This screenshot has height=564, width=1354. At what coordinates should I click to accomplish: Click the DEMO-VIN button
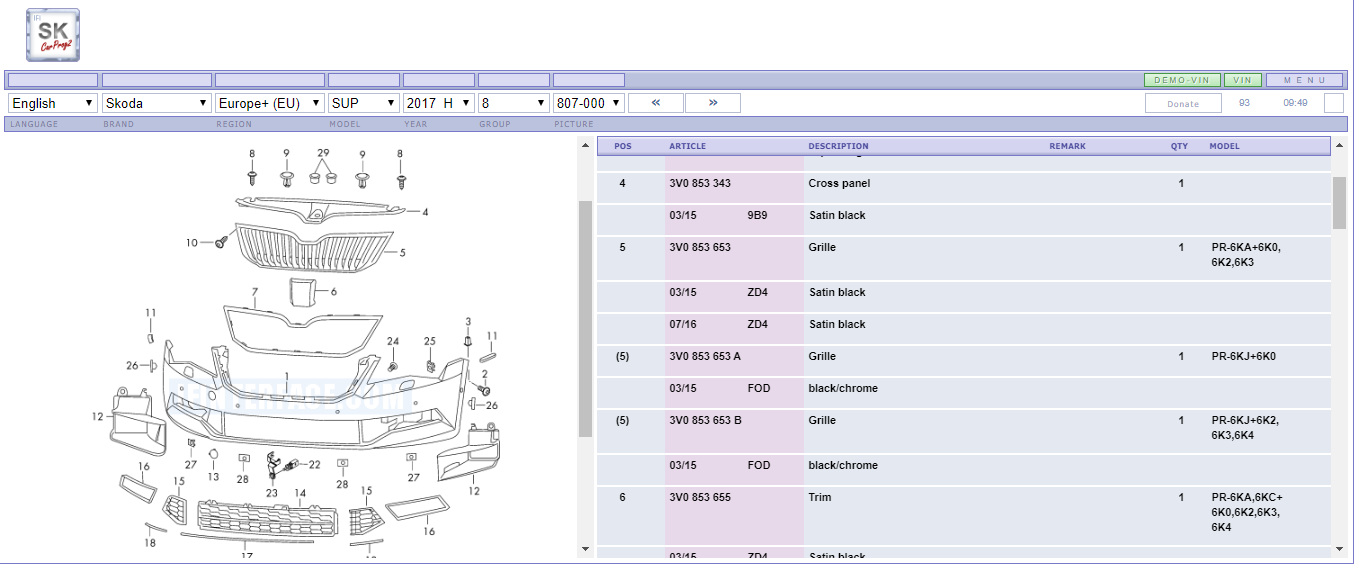(x=1182, y=80)
